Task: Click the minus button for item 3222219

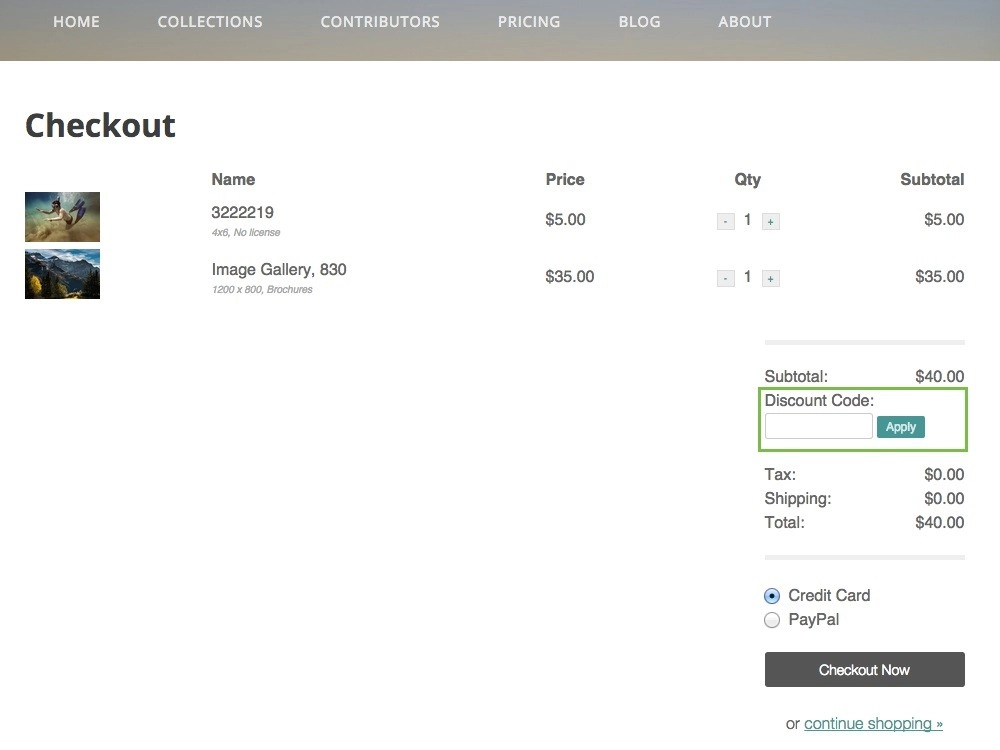Action: click(x=725, y=221)
